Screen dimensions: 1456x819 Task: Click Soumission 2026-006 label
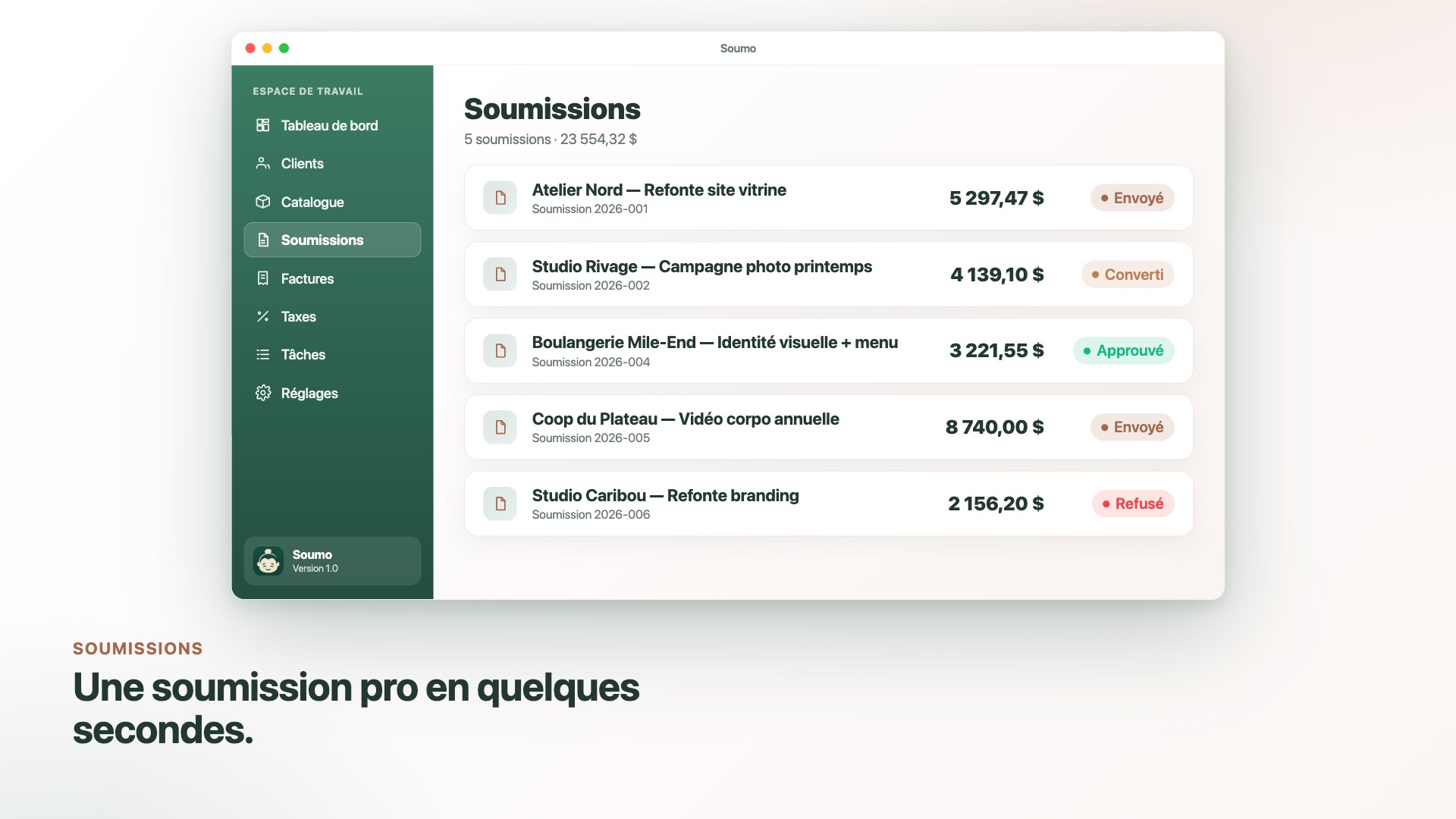(x=591, y=515)
